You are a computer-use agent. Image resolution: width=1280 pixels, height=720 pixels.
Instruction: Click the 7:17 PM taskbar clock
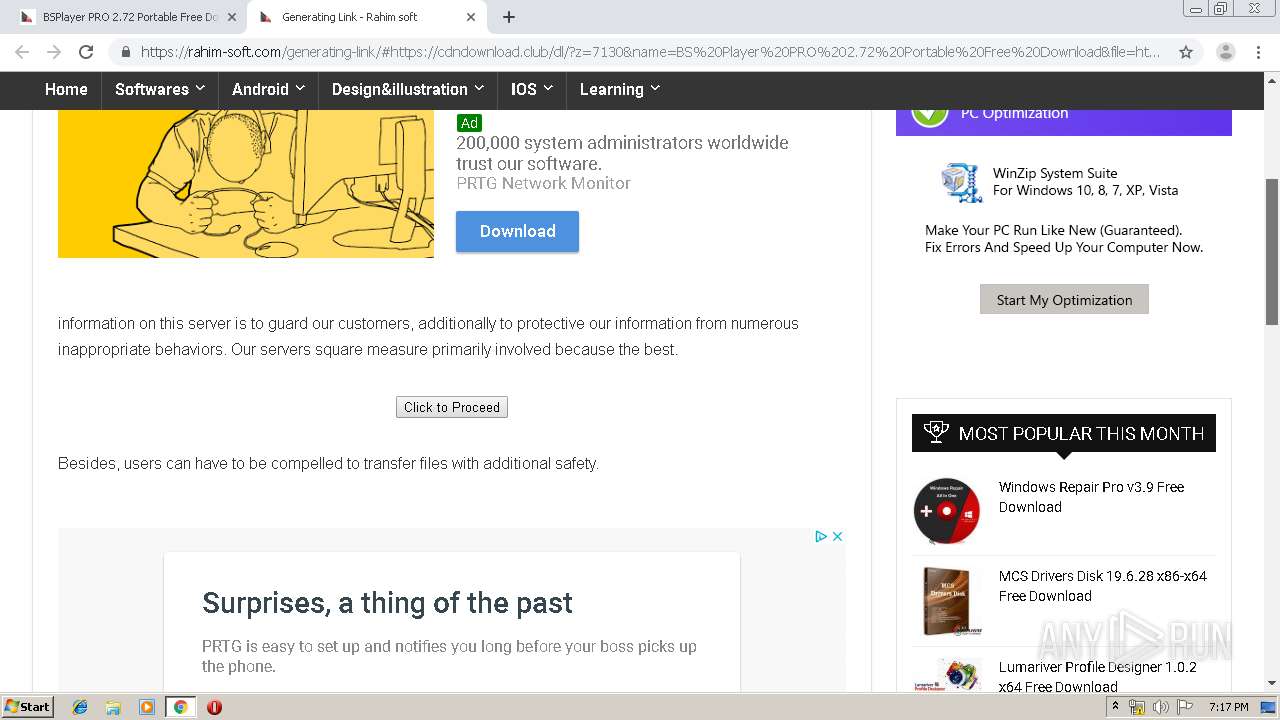pos(1228,707)
